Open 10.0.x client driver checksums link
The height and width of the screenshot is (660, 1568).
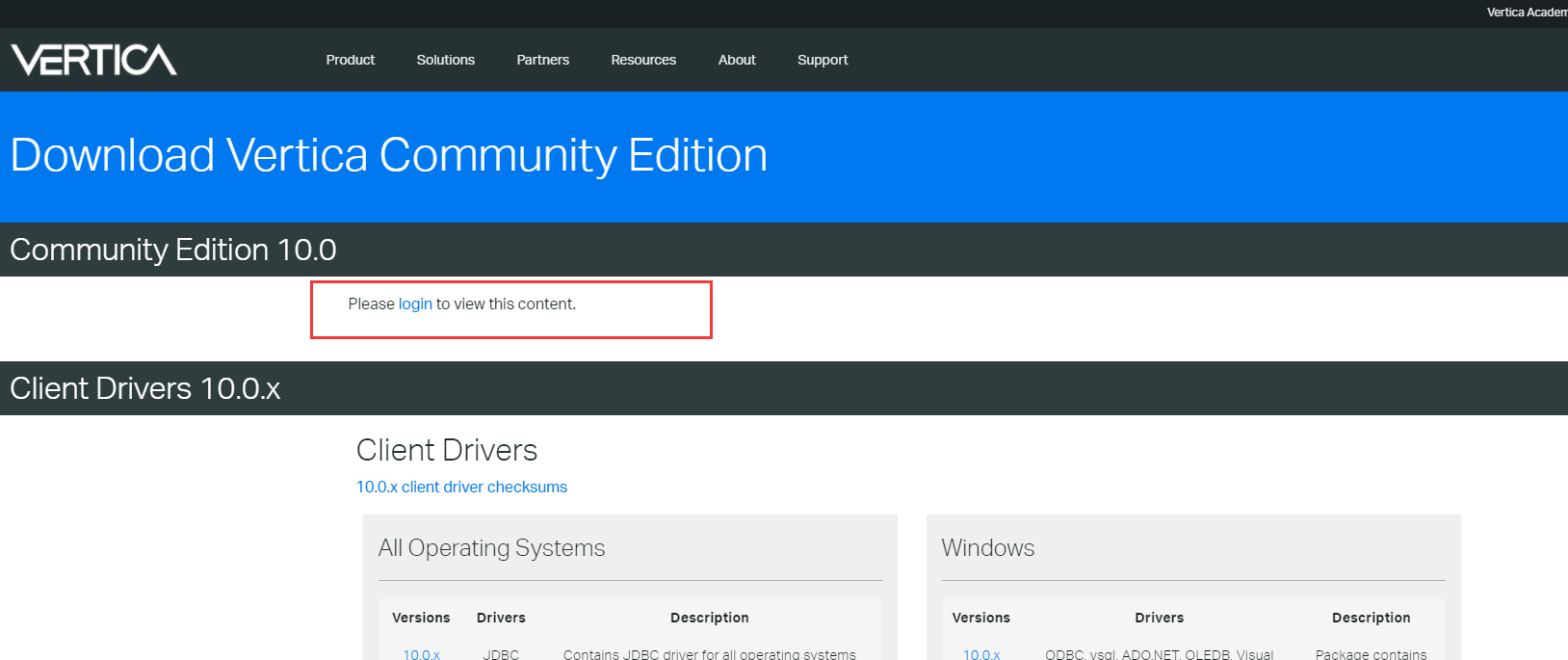[461, 488]
